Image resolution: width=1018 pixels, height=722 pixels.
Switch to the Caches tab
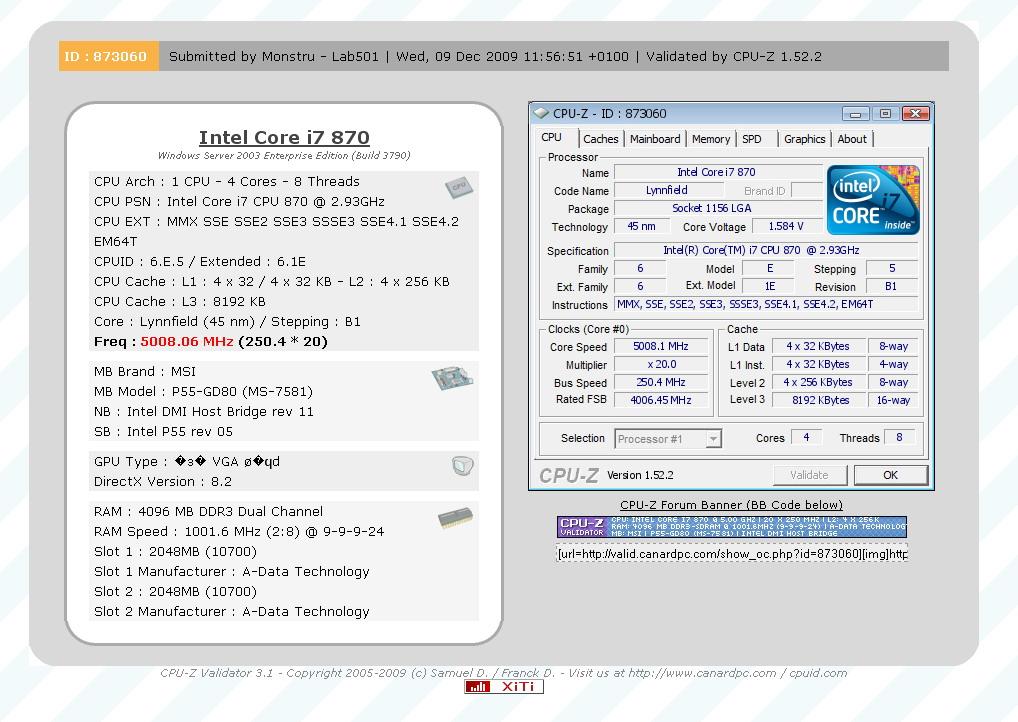click(x=601, y=139)
